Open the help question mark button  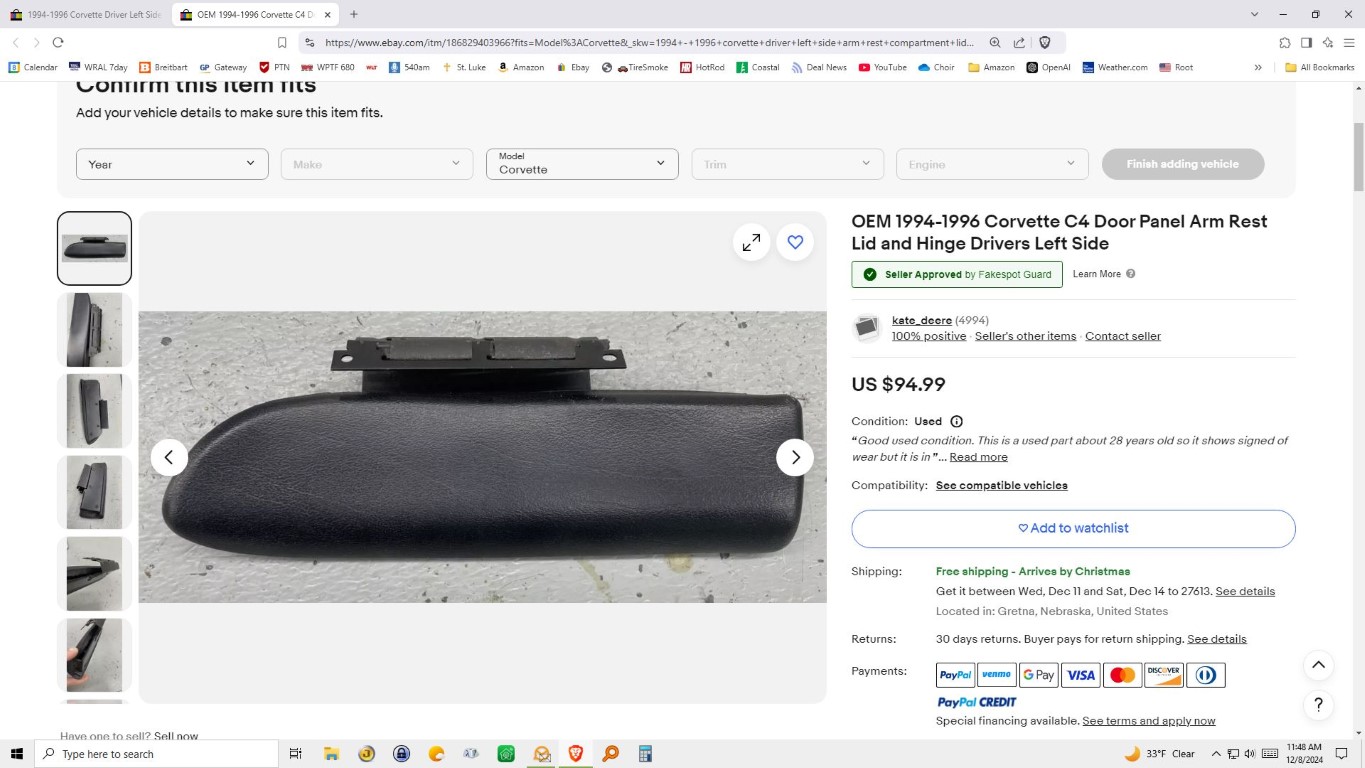(1318, 705)
